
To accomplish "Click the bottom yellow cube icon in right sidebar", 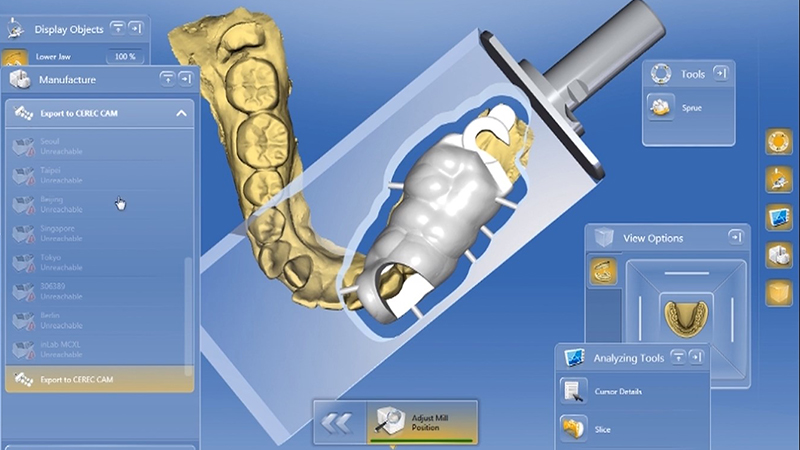I will point(778,293).
